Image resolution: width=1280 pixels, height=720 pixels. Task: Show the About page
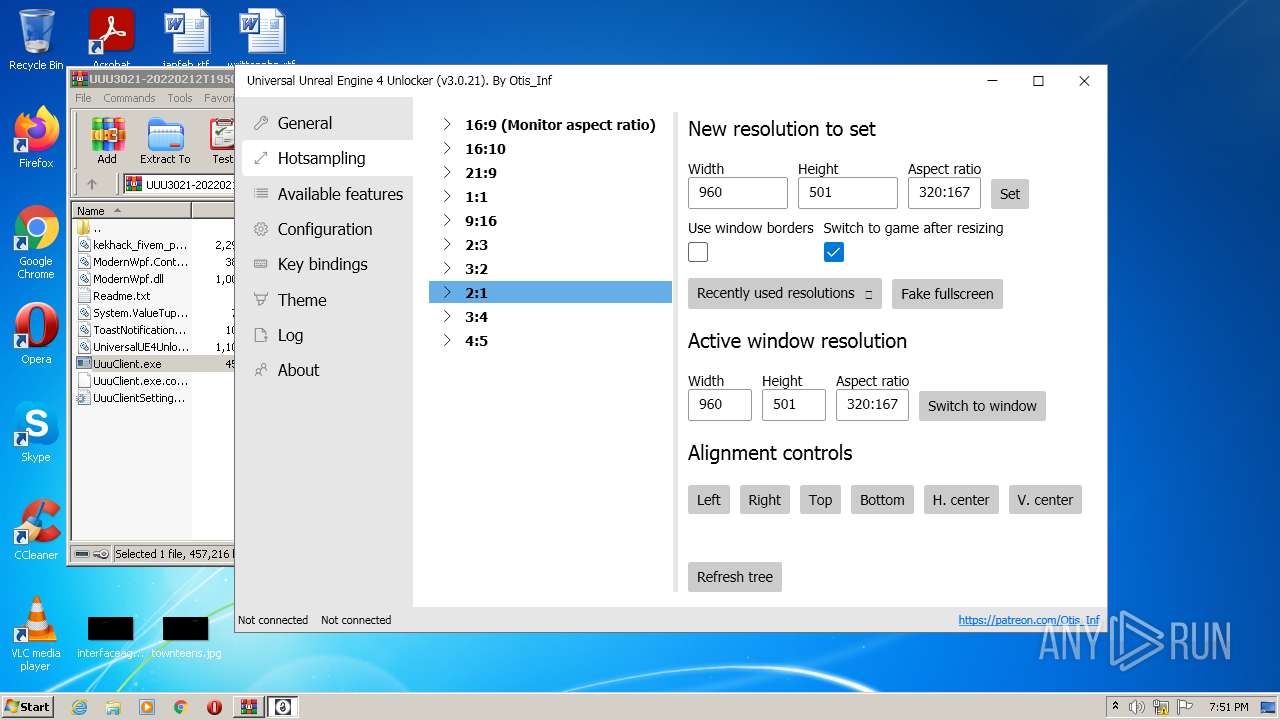pos(327,370)
